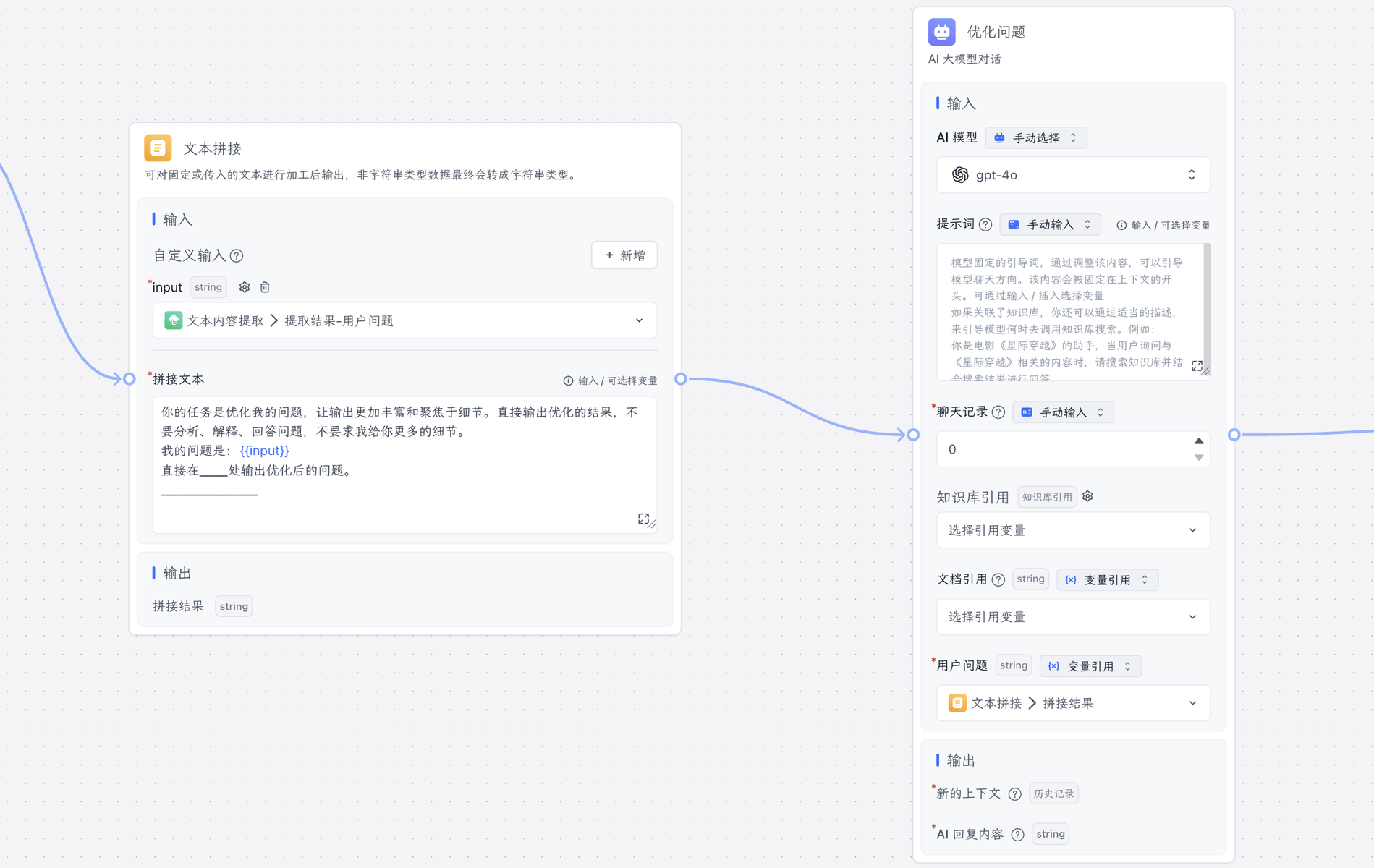Show help for 新的上下文 output

[x=1015, y=794]
